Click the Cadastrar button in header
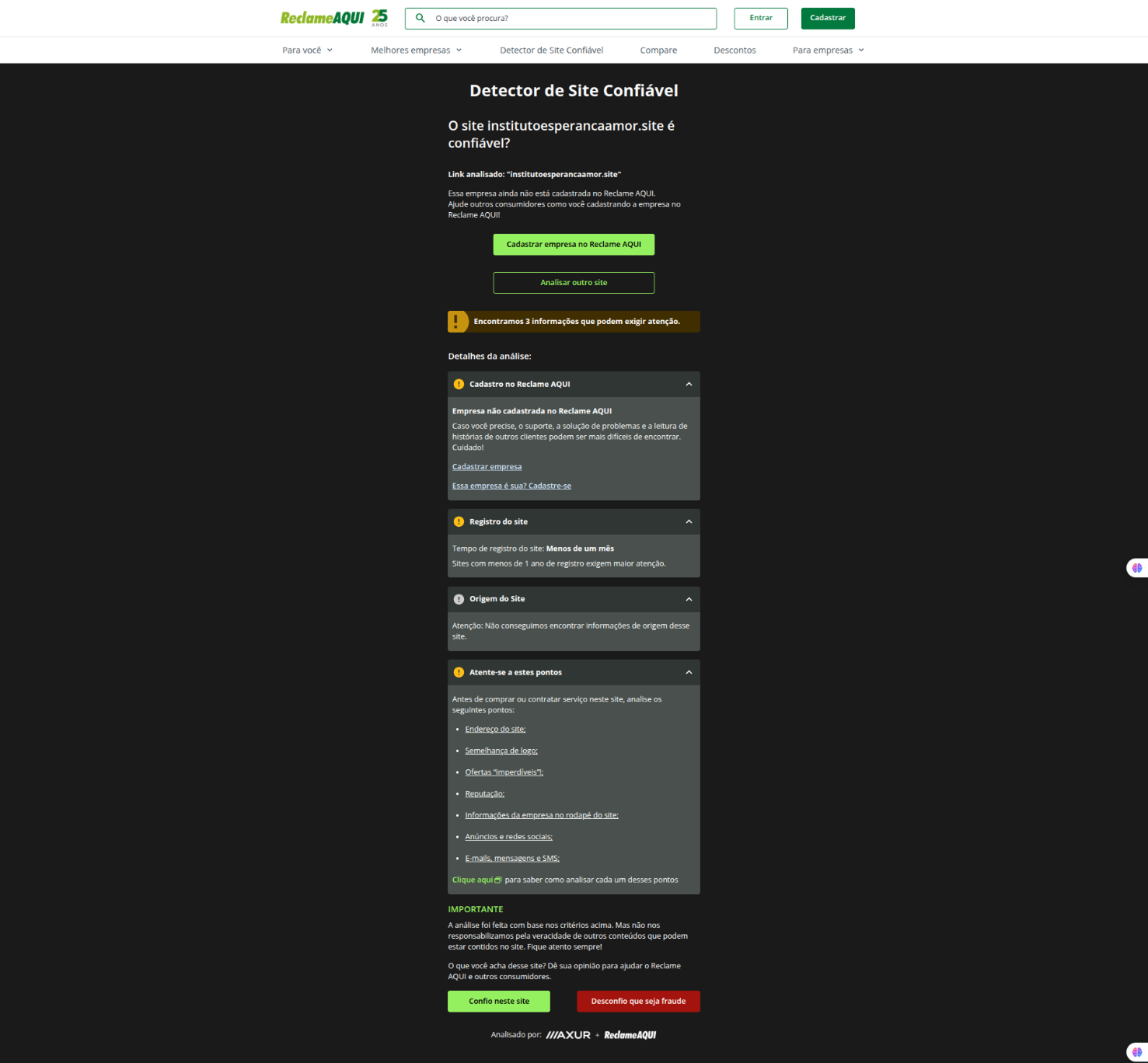Screen dimensions: 1148x1063 (x=828, y=18)
